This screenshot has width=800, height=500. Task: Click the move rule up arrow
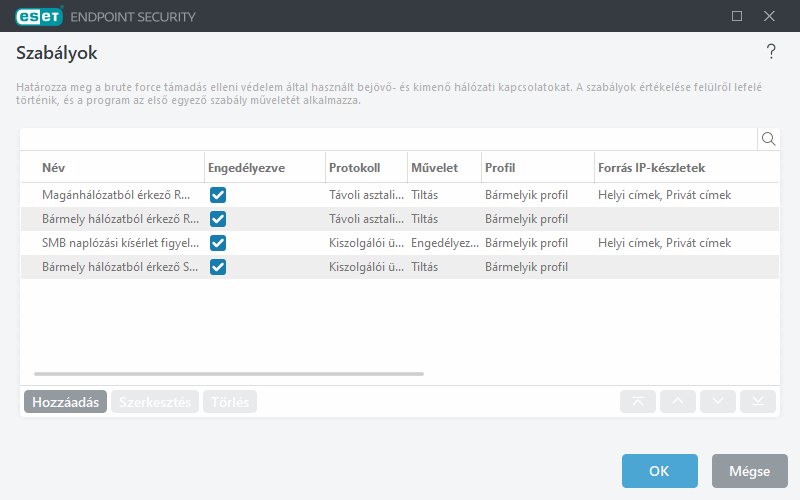(x=678, y=401)
